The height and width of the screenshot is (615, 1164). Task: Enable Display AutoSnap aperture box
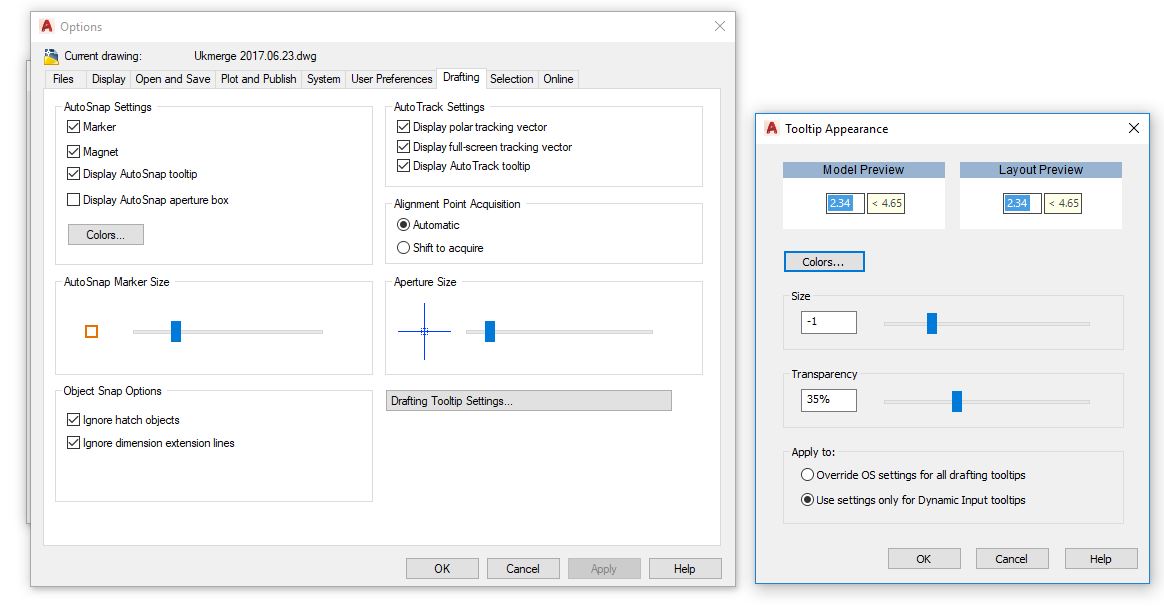coord(73,200)
